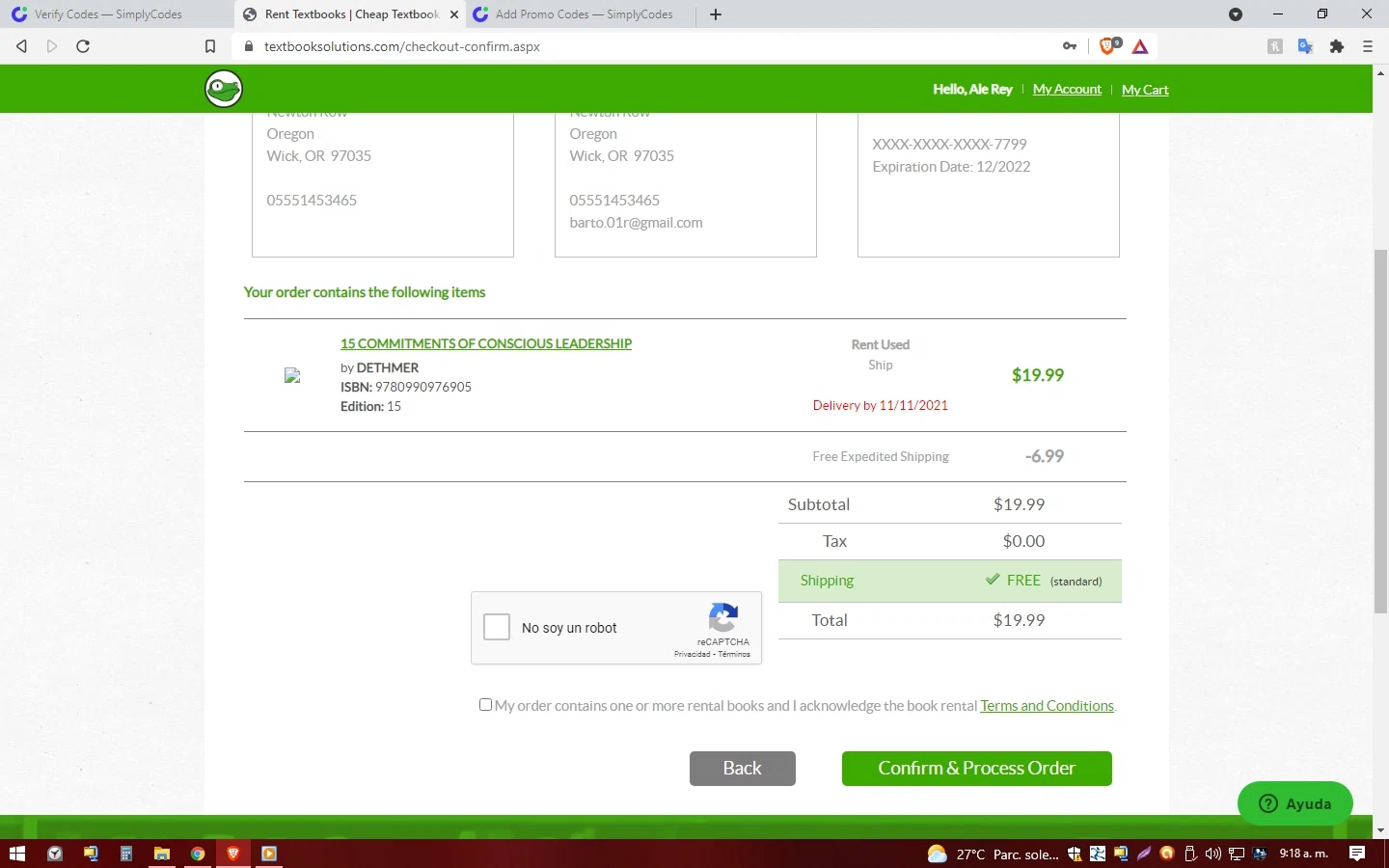The image size is (1389, 868).
Task: Open the browser hamburger menu
Action: click(x=1368, y=46)
